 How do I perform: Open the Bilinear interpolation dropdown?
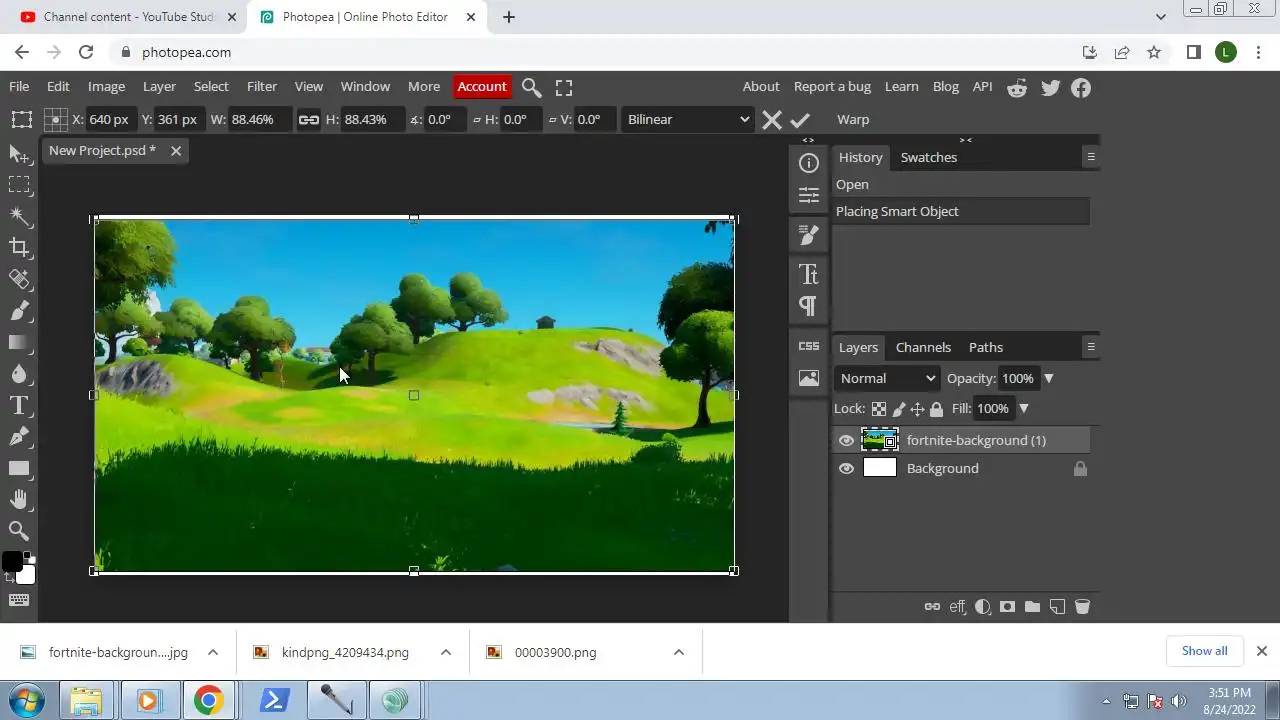[687, 120]
